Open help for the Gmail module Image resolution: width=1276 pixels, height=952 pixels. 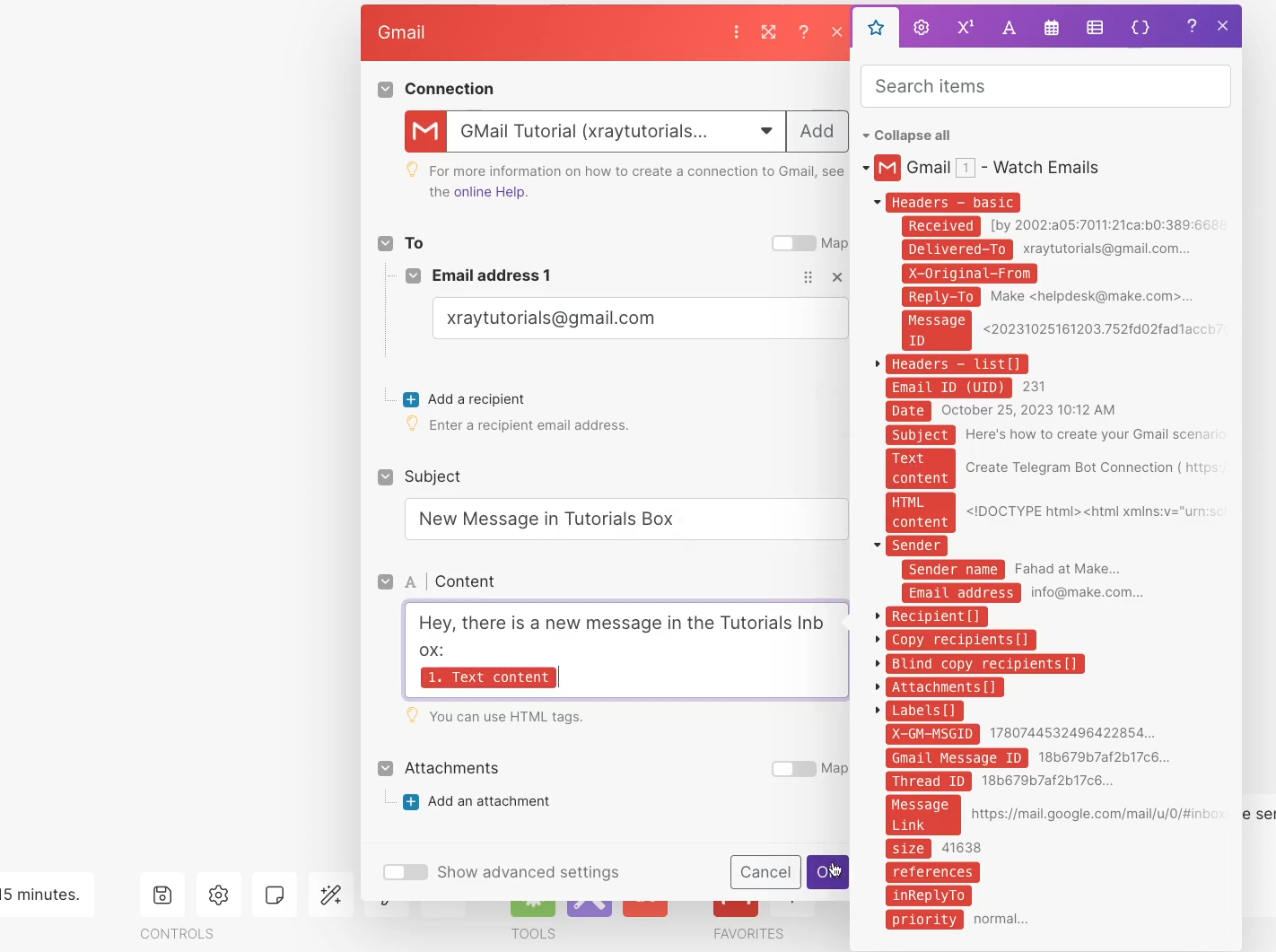click(x=803, y=32)
